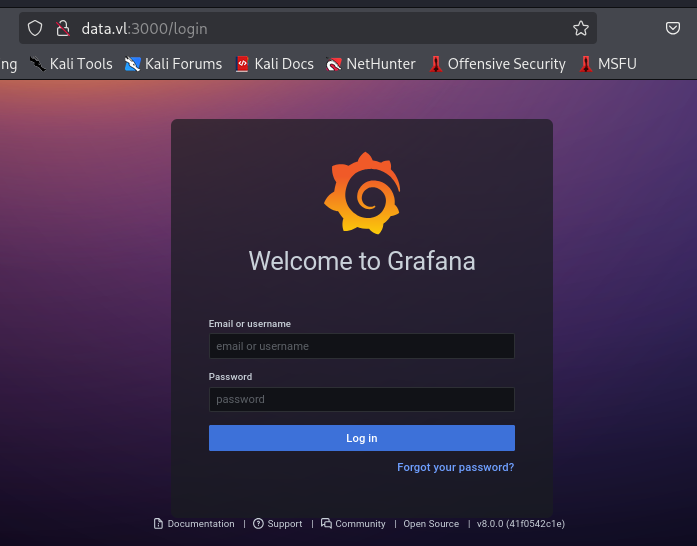Open the MSFU bookmark

tap(608, 64)
